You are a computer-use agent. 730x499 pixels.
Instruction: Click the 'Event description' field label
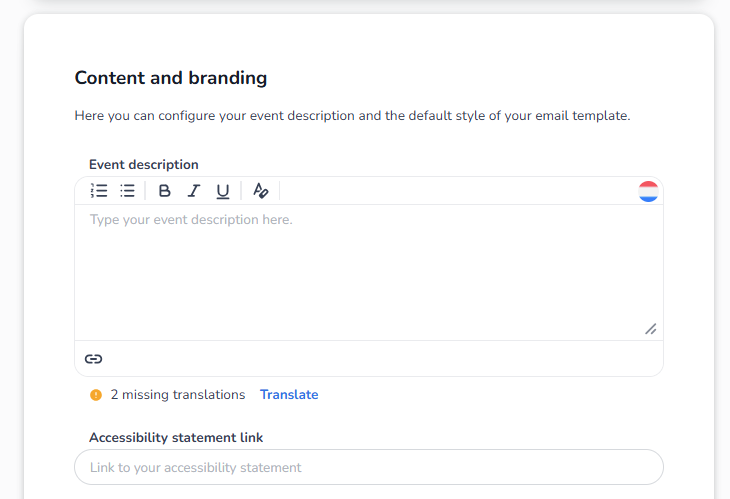click(143, 165)
